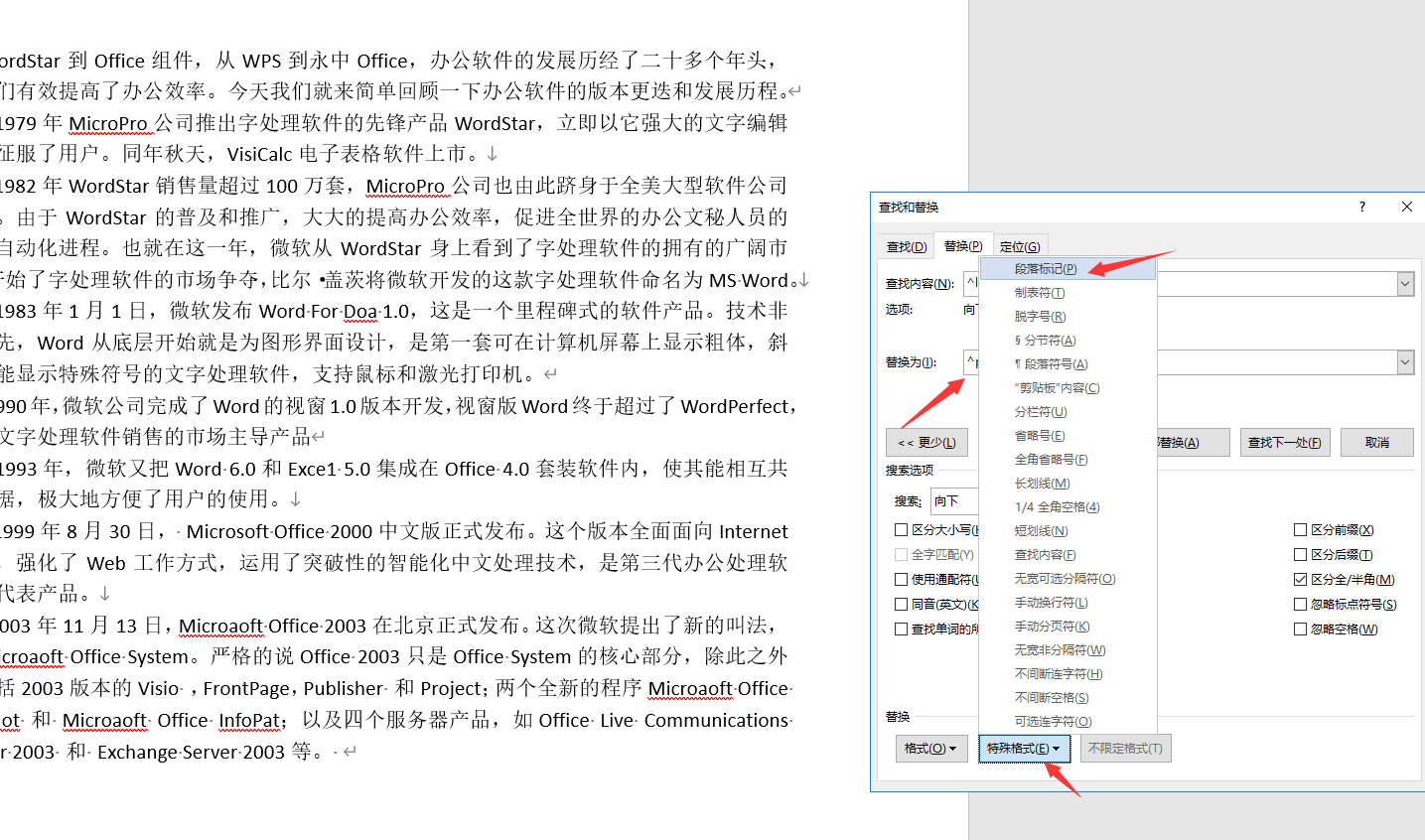This screenshot has width=1425, height=840.
Task: Click the partially hidden 替换(A) button
Action: click(x=1194, y=443)
